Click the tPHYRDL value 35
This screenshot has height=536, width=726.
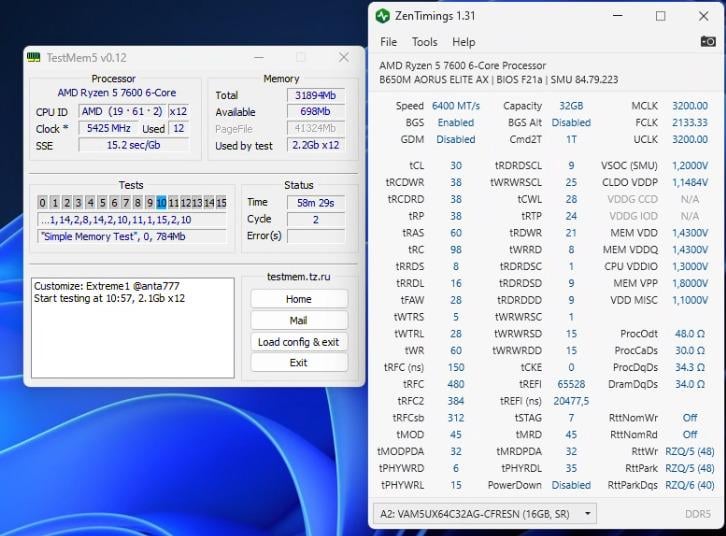[571, 468]
